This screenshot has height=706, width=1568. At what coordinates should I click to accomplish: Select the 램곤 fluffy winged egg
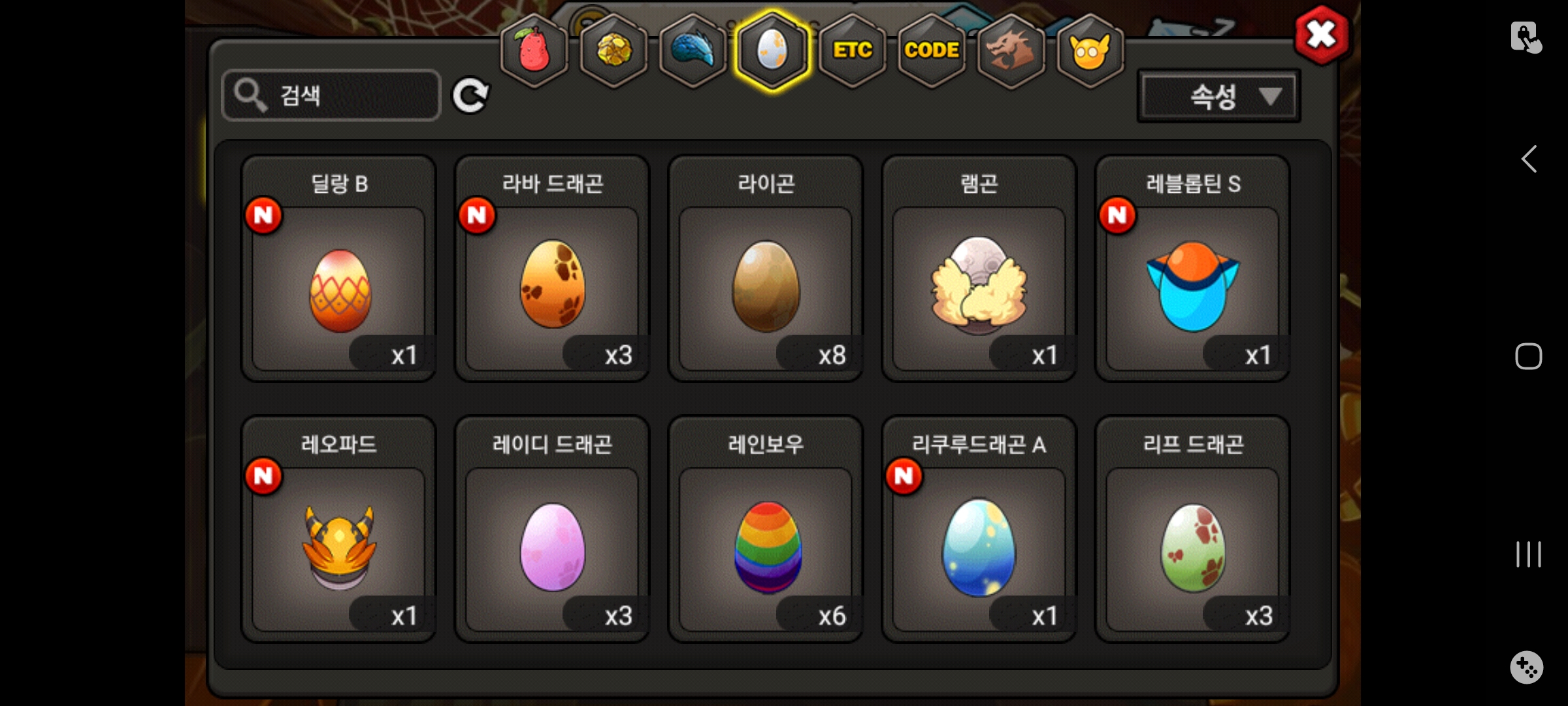click(979, 268)
